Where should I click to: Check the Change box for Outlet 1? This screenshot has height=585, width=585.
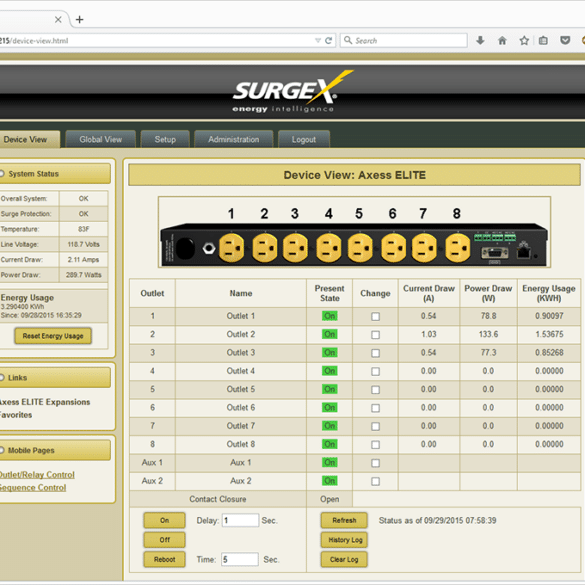375,316
